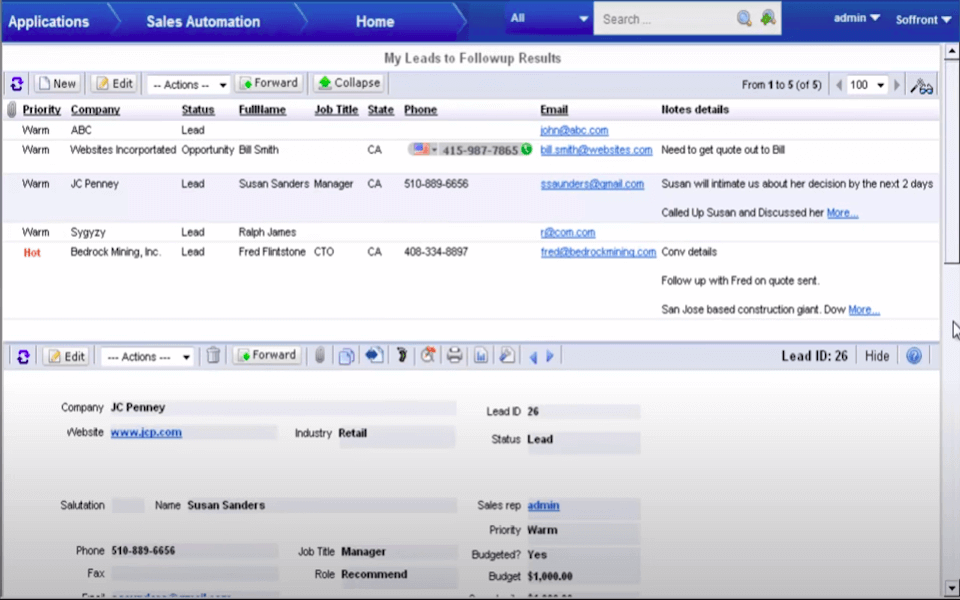Click the blue arrows convert icon
The image size is (960, 600).
[x=374, y=355]
